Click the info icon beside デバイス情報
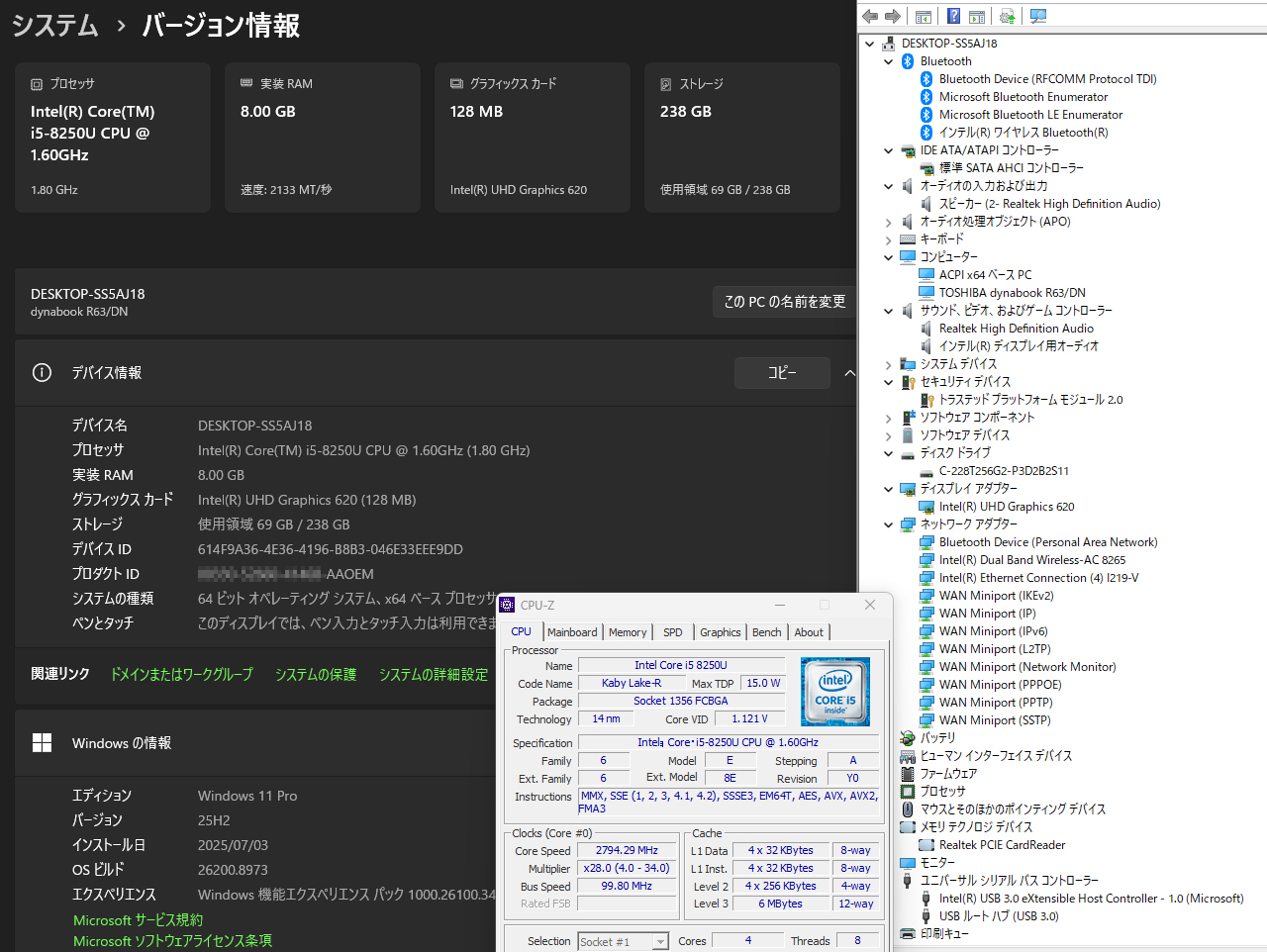This screenshot has width=1267, height=952. tap(42, 372)
